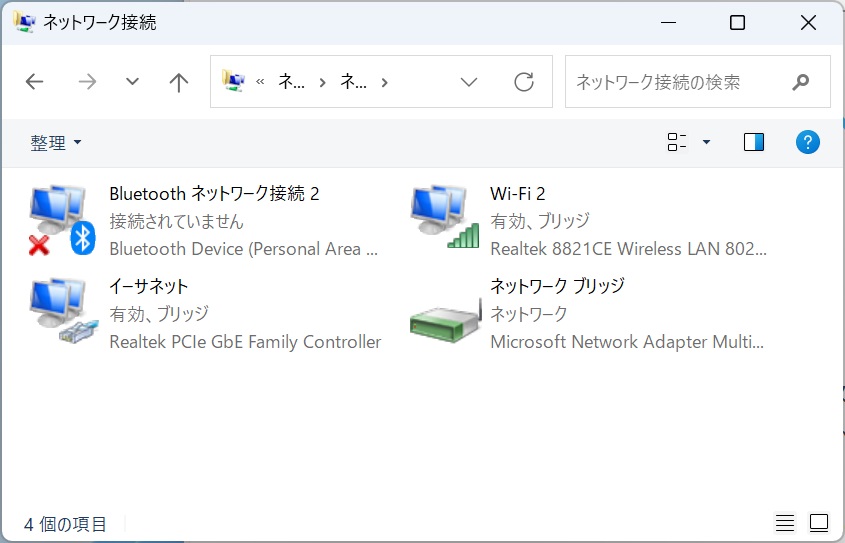Select the ネットワーク ブリッジ icon
Screen dimensions: 845x543
pos(445,314)
